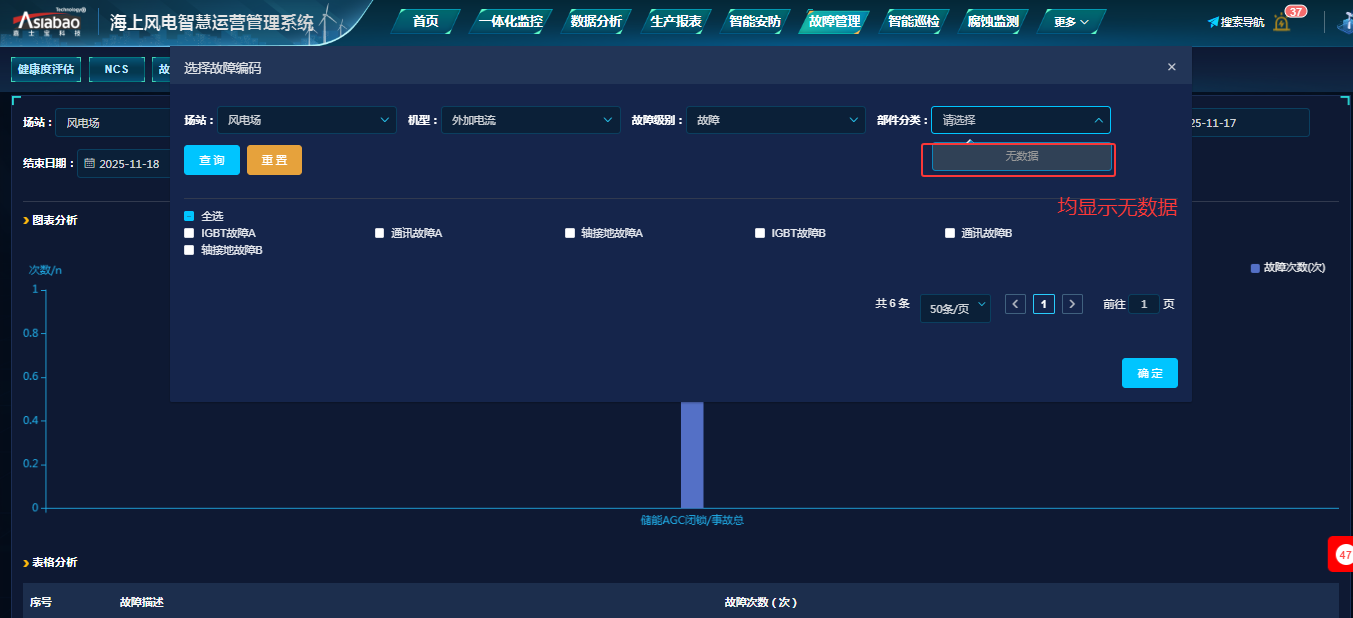Check the IGBT故障A checkbox
Image resolution: width=1353 pixels, height=618 pixels.
(x=189, y=233)
